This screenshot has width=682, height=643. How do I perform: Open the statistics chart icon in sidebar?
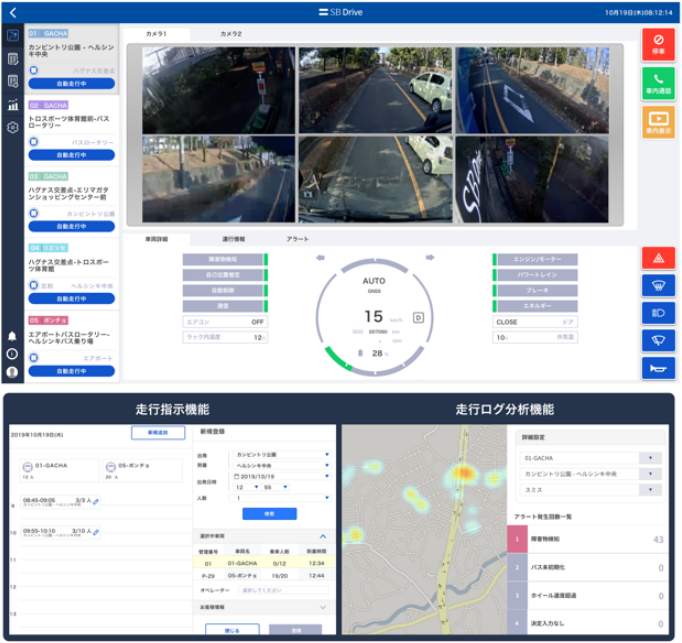(13, 105)
